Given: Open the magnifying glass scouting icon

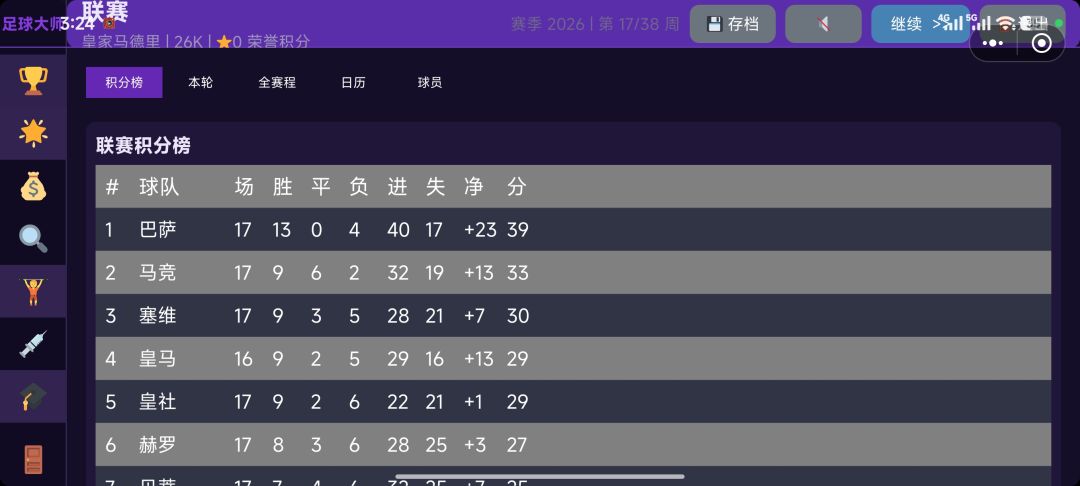Looking at the screenshot, I should coord(33,238).
